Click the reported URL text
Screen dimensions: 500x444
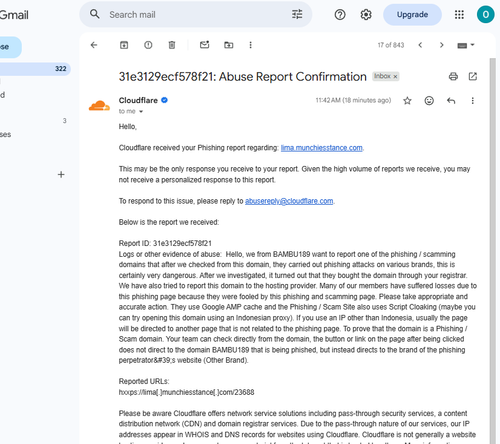(x=186, y=392)
